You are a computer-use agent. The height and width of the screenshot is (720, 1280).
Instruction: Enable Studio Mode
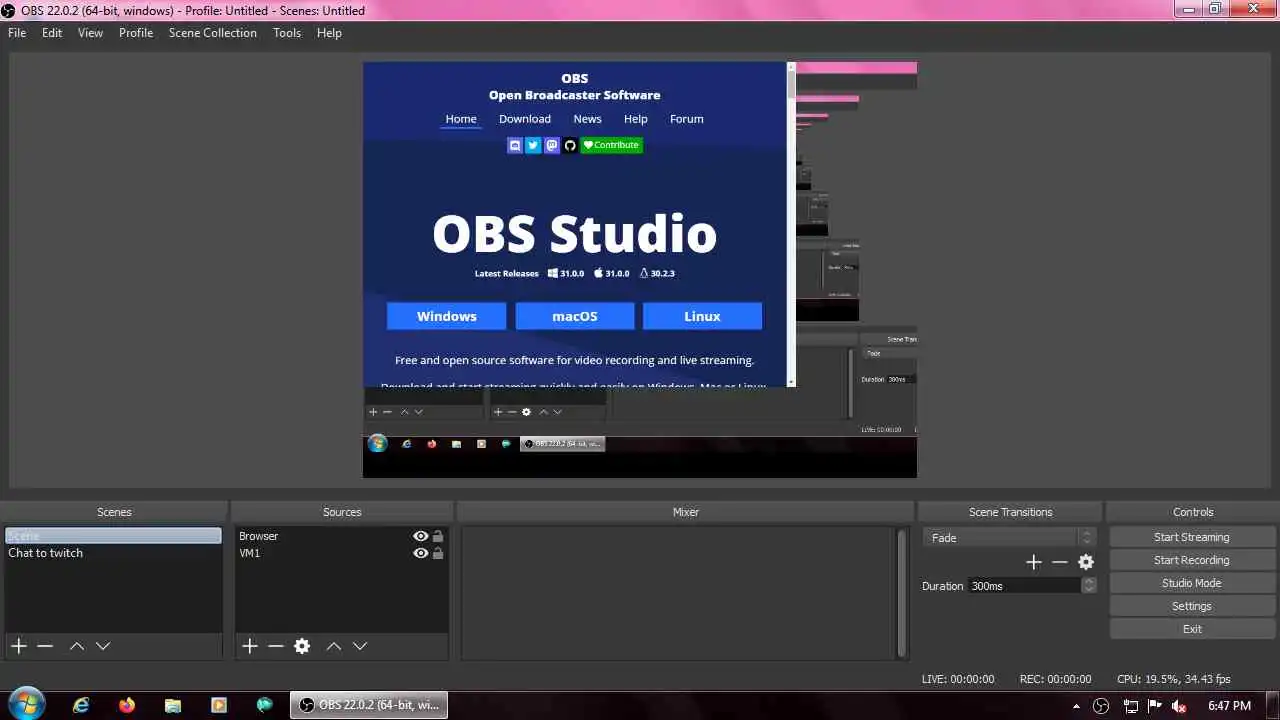[1191, 583]
